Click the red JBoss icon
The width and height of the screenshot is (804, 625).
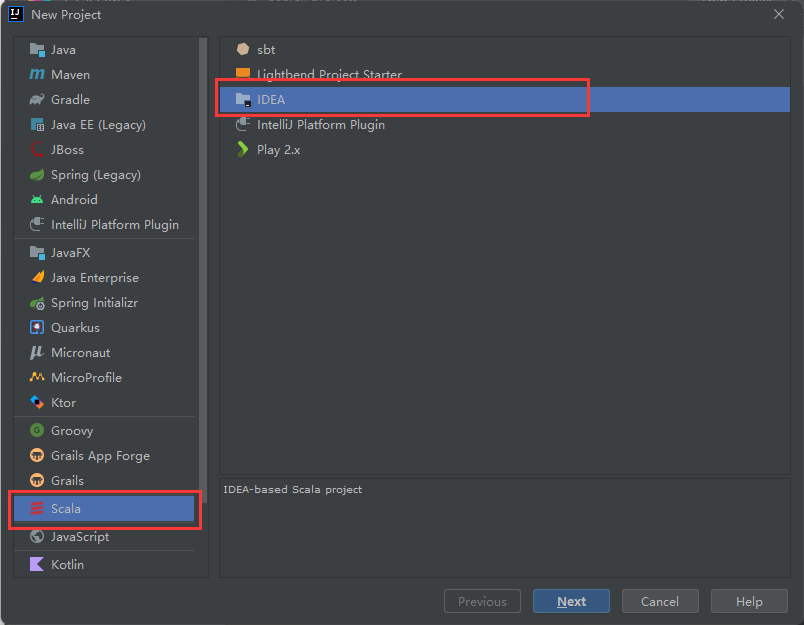pos(37,150)
